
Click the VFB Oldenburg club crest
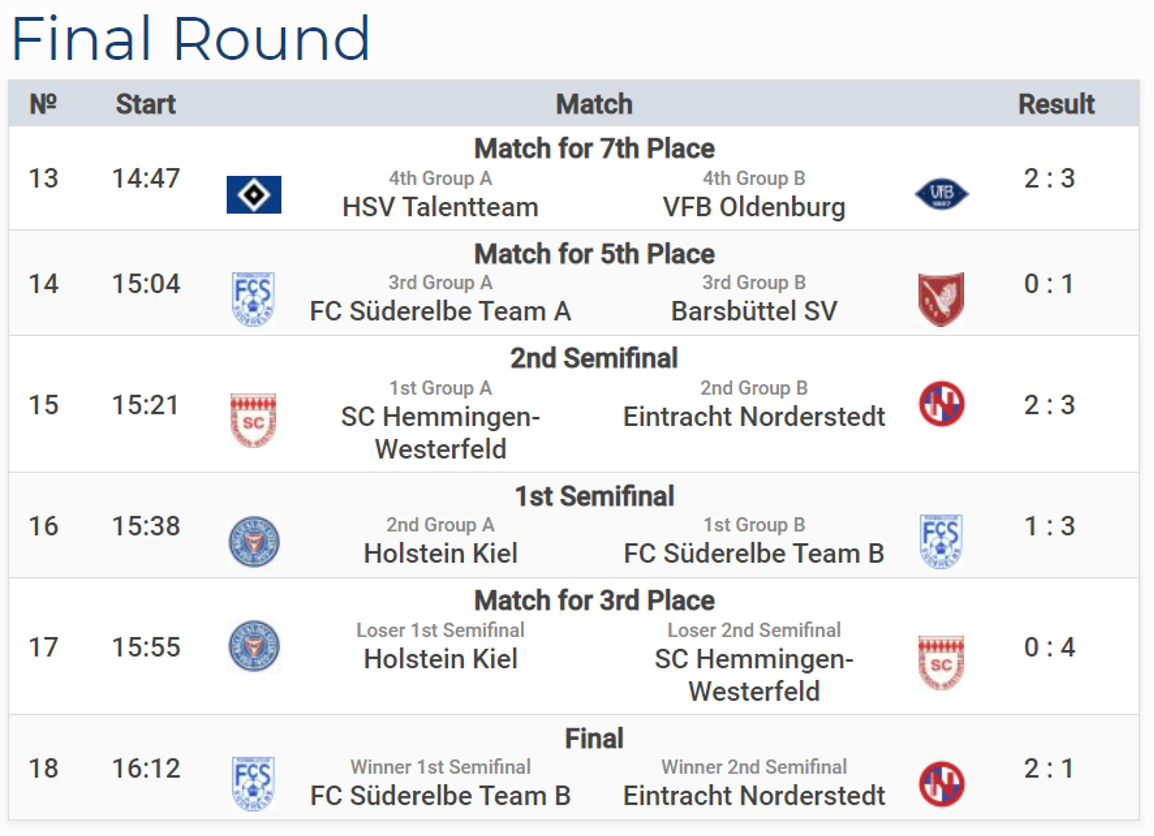click(x=941, y=194)
